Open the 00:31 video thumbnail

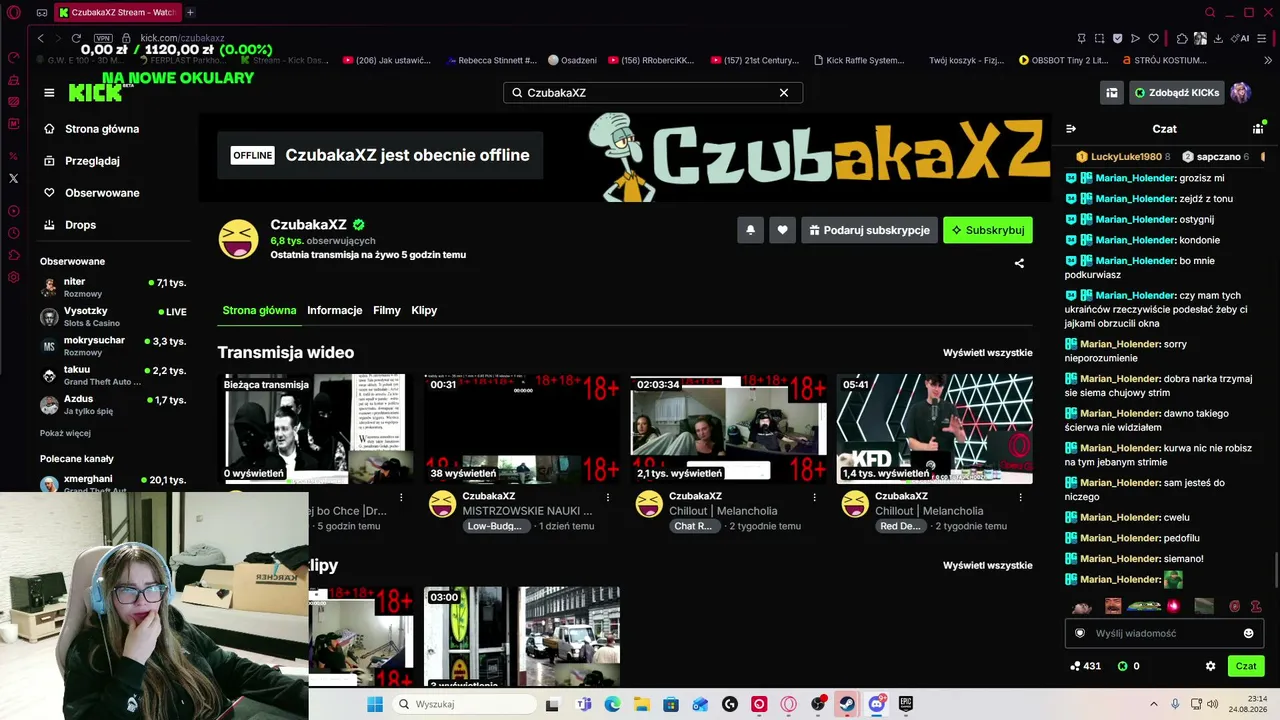pos(522,429)
